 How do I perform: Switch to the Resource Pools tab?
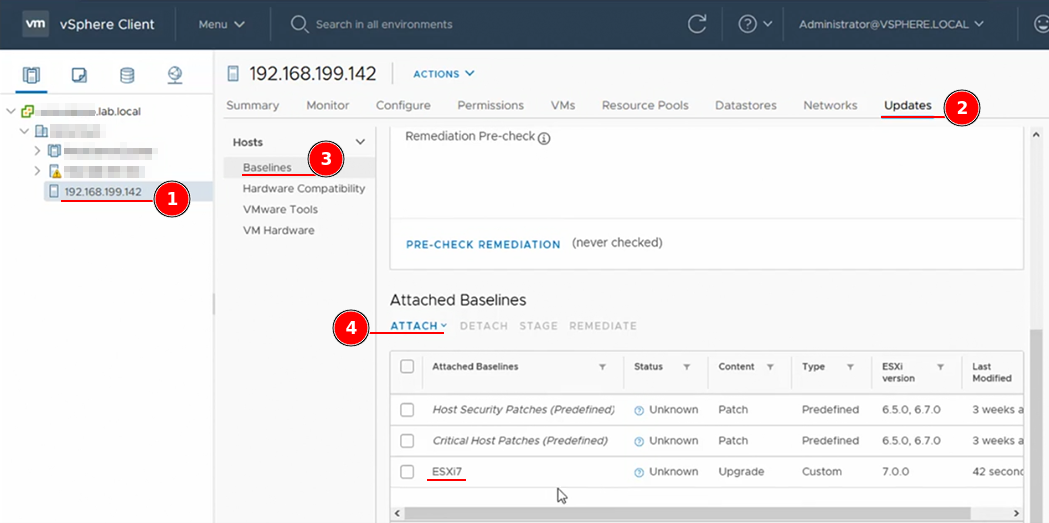(x=645, y=105)
